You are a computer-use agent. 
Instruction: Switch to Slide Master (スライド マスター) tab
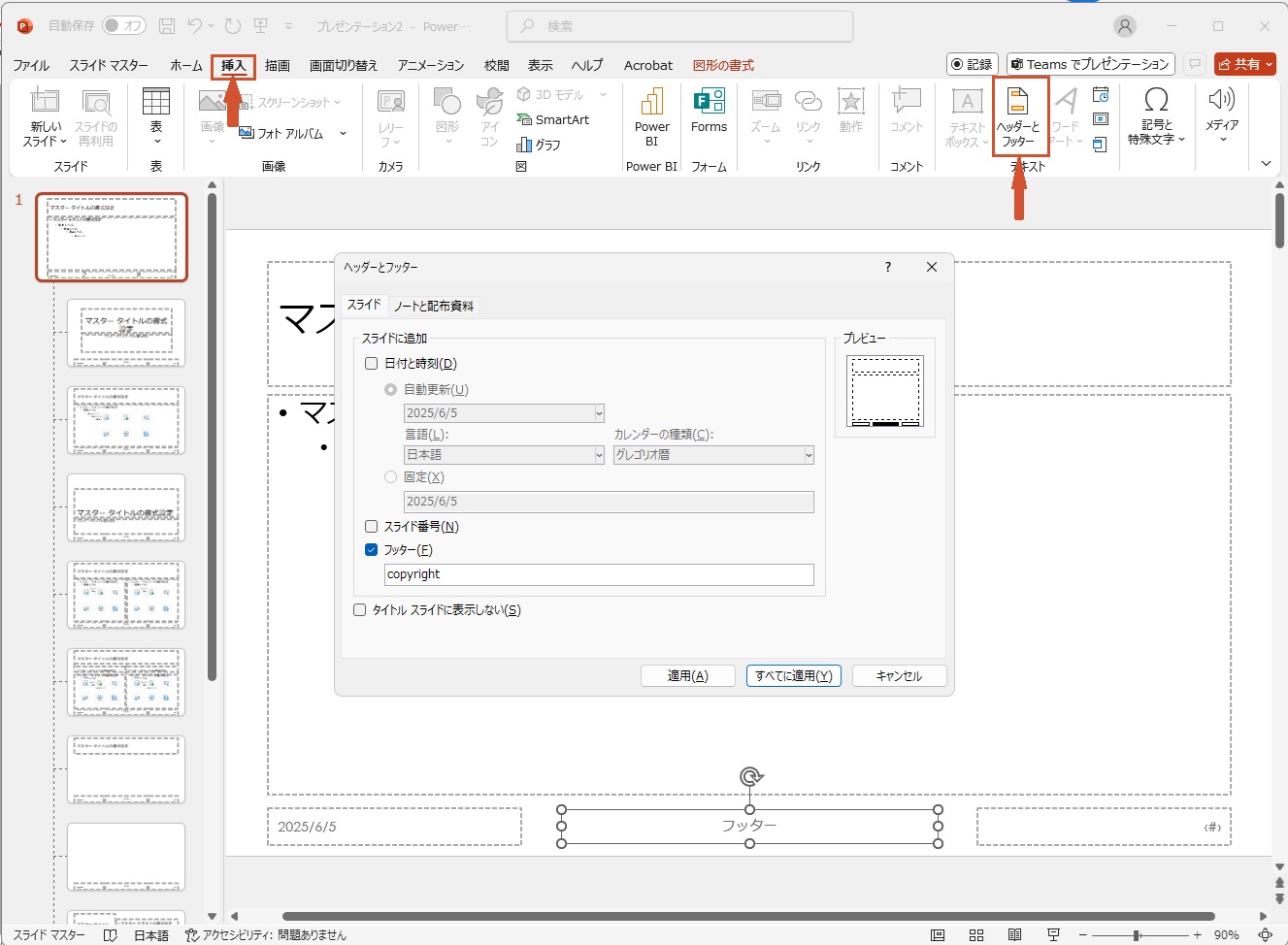coord(109,65)
